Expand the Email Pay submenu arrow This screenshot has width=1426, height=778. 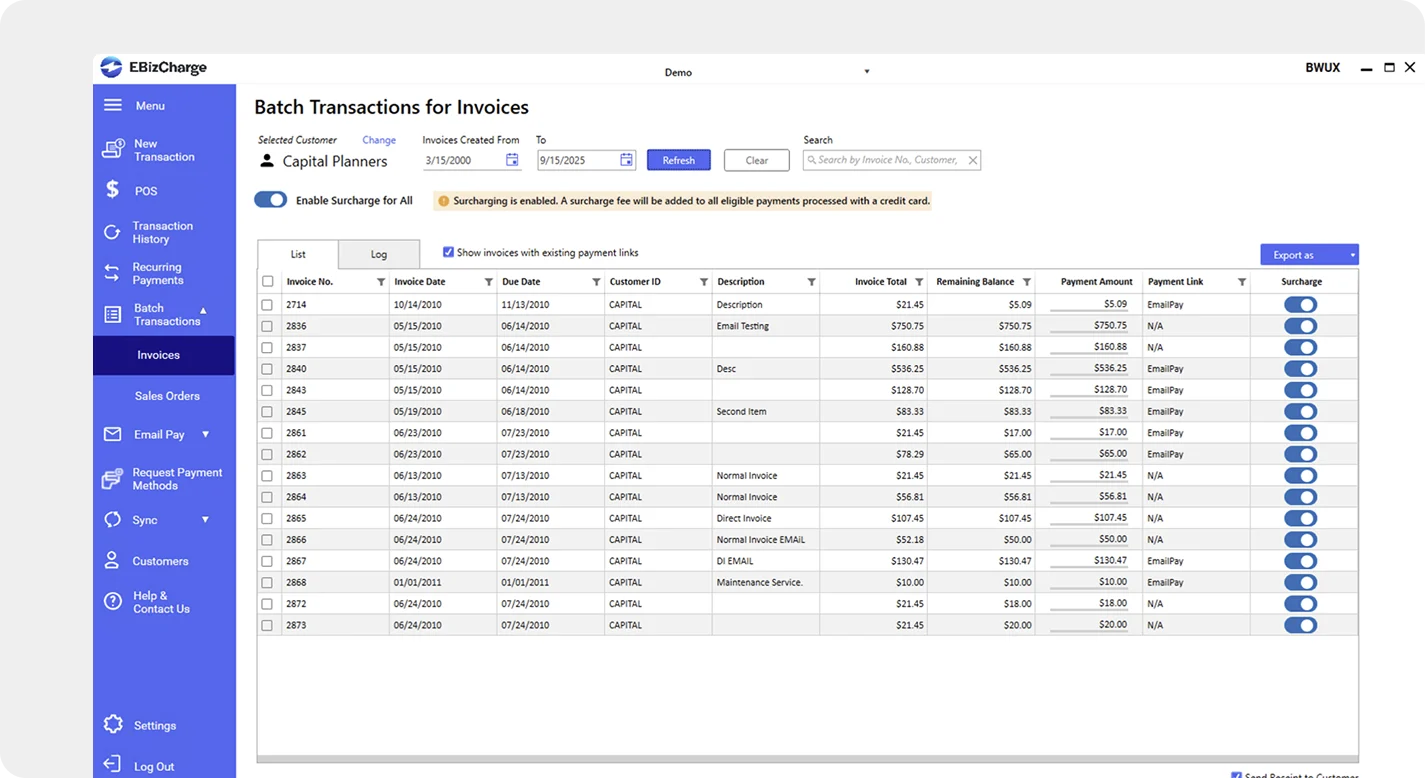[x=206, y=435]
